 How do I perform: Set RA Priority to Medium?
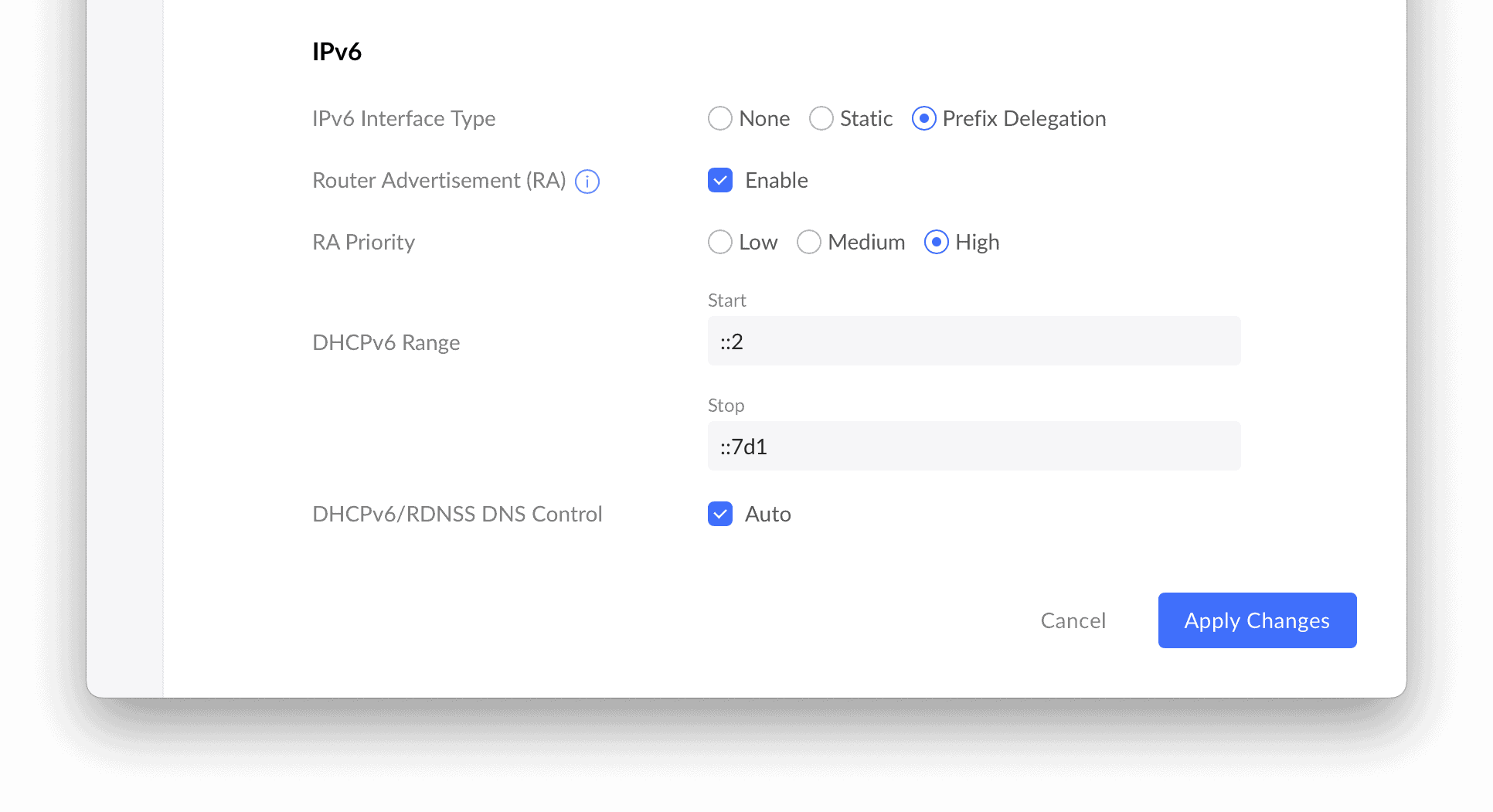coord(809,242)
